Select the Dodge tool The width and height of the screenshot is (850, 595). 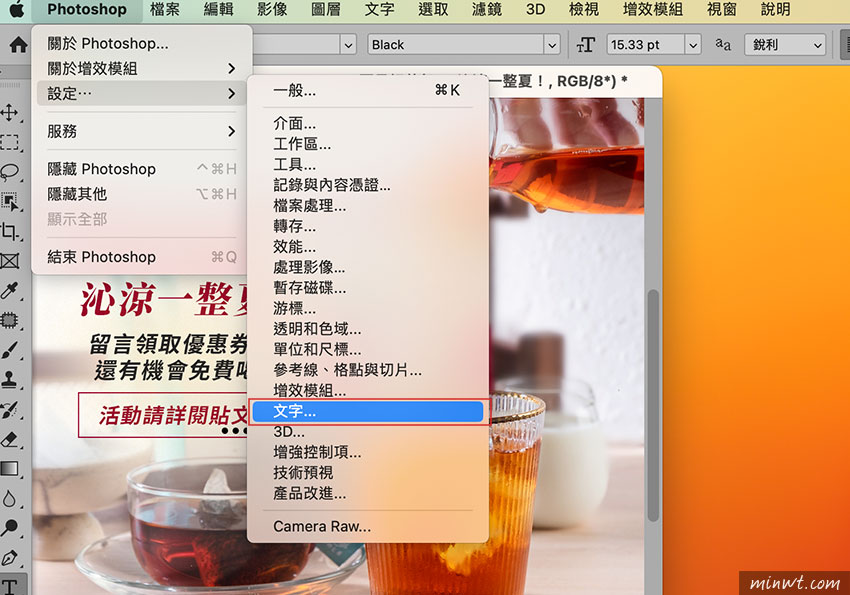(9, 528)
